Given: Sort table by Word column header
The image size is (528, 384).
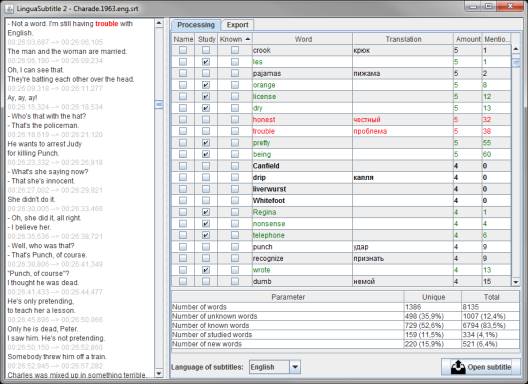Looking at the screenshot, I should pyautogui.click(x=303, y=39).
